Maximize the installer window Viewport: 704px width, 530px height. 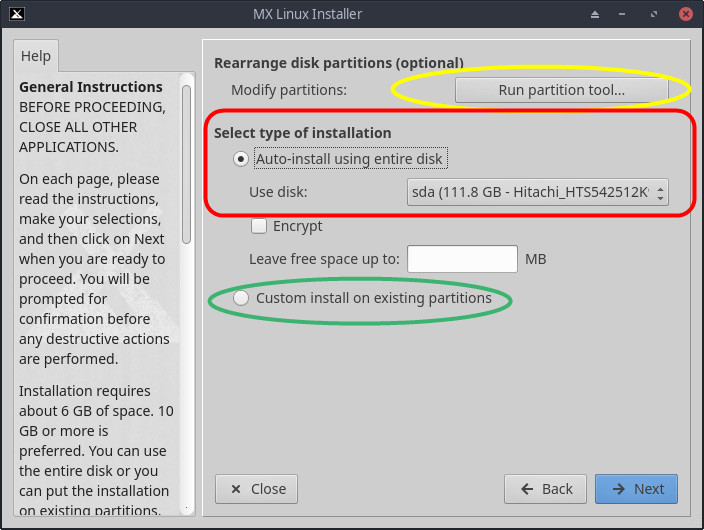(x=654, y=14)
